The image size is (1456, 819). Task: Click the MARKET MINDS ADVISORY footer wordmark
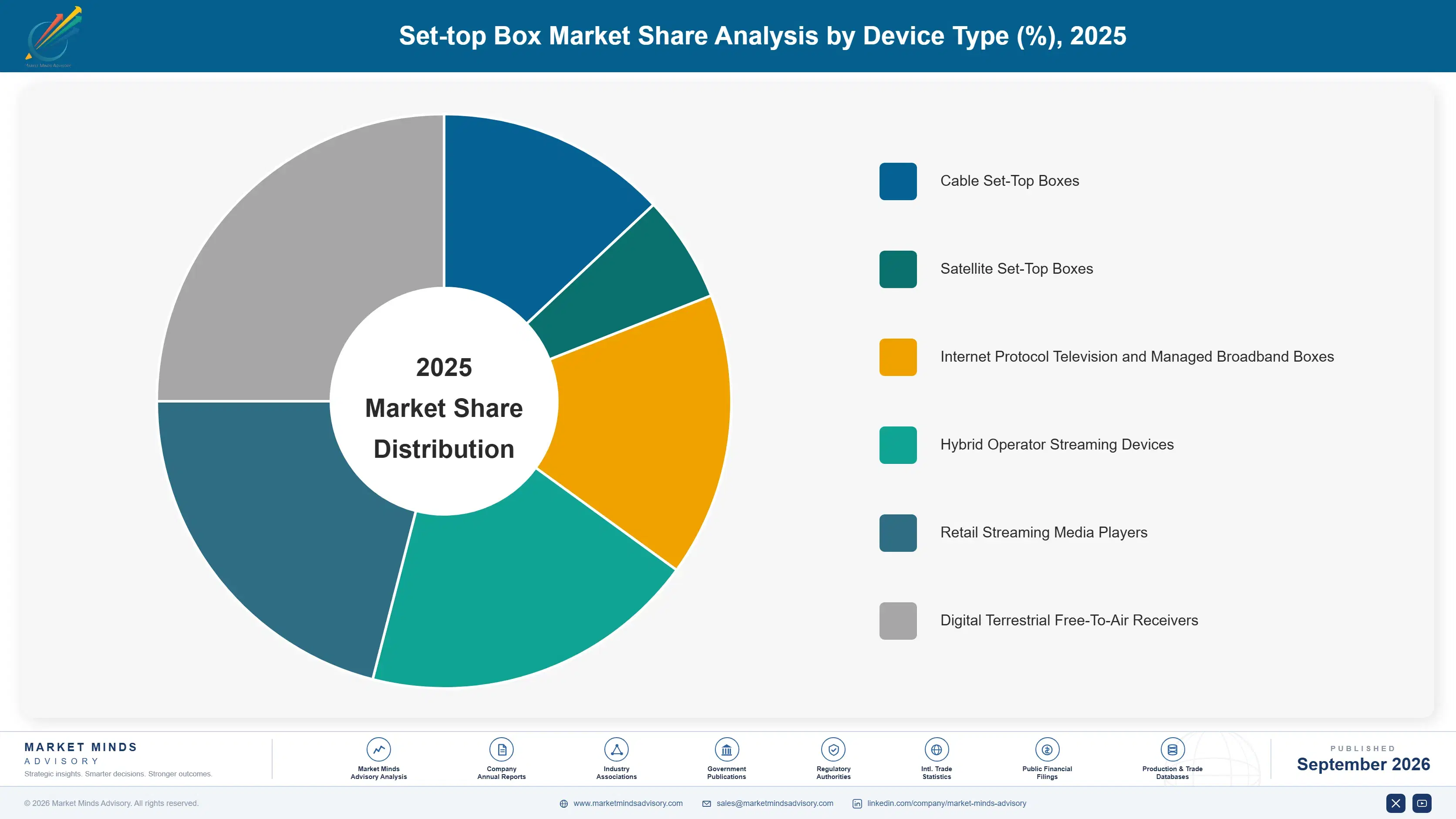tap(81, 753)
